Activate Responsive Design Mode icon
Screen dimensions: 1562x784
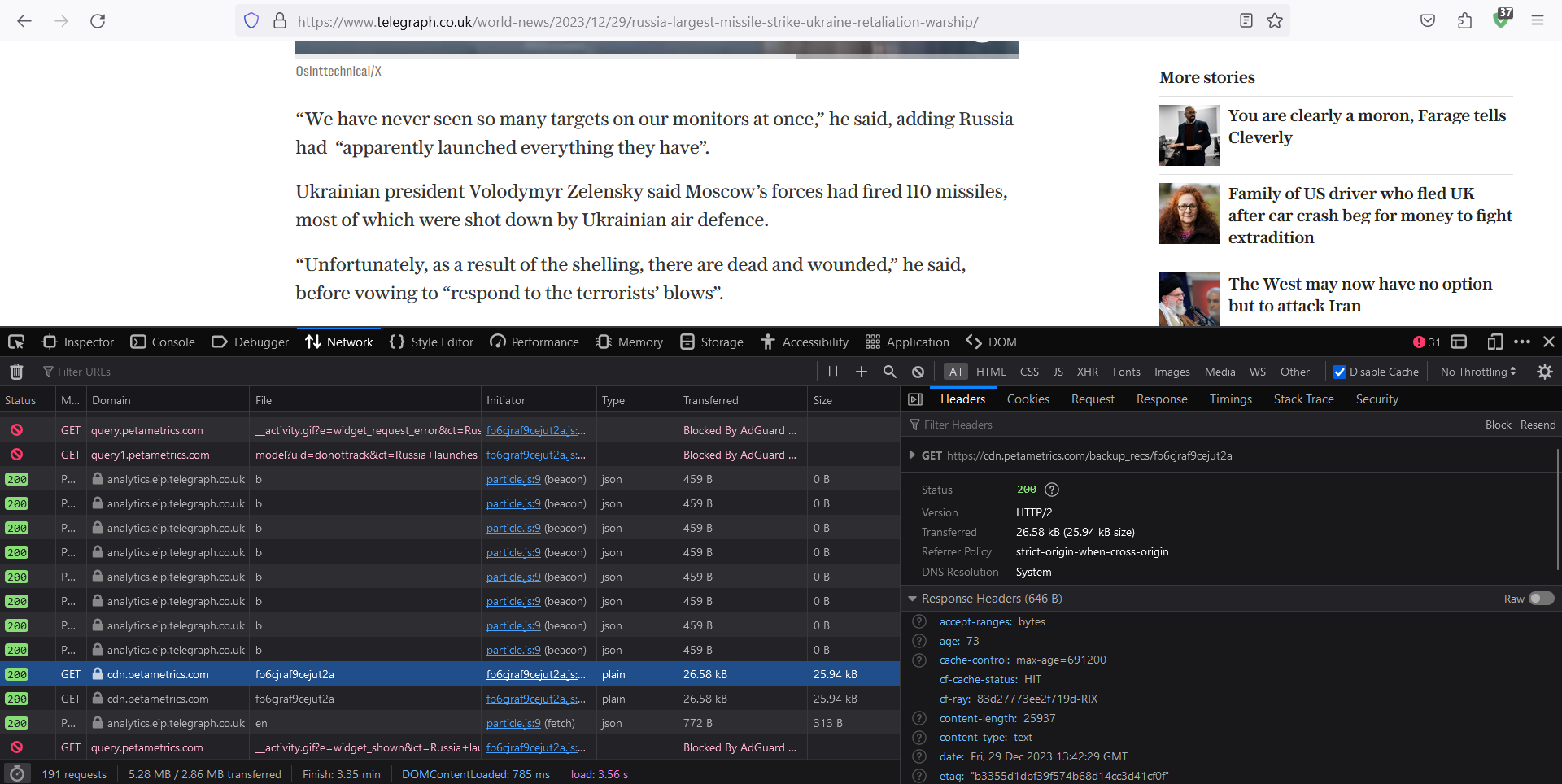tap(1495, 342)
